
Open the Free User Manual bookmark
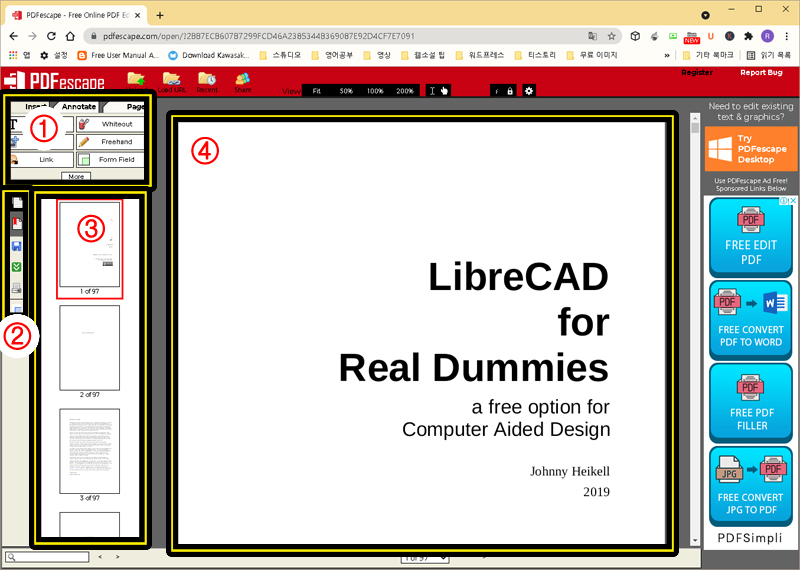click(x=118, y=55)
